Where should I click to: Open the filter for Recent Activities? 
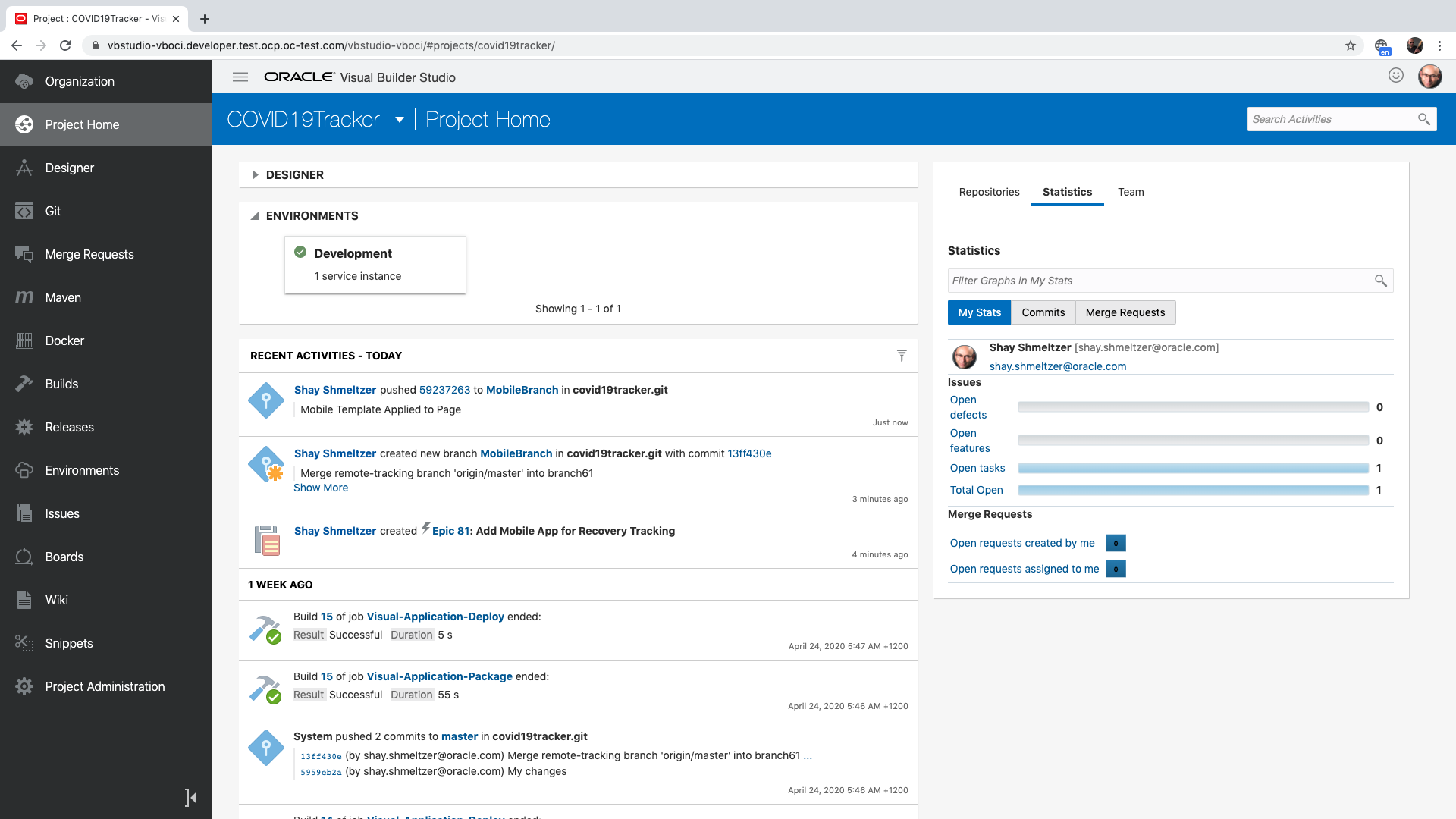(x=901, y=355)
